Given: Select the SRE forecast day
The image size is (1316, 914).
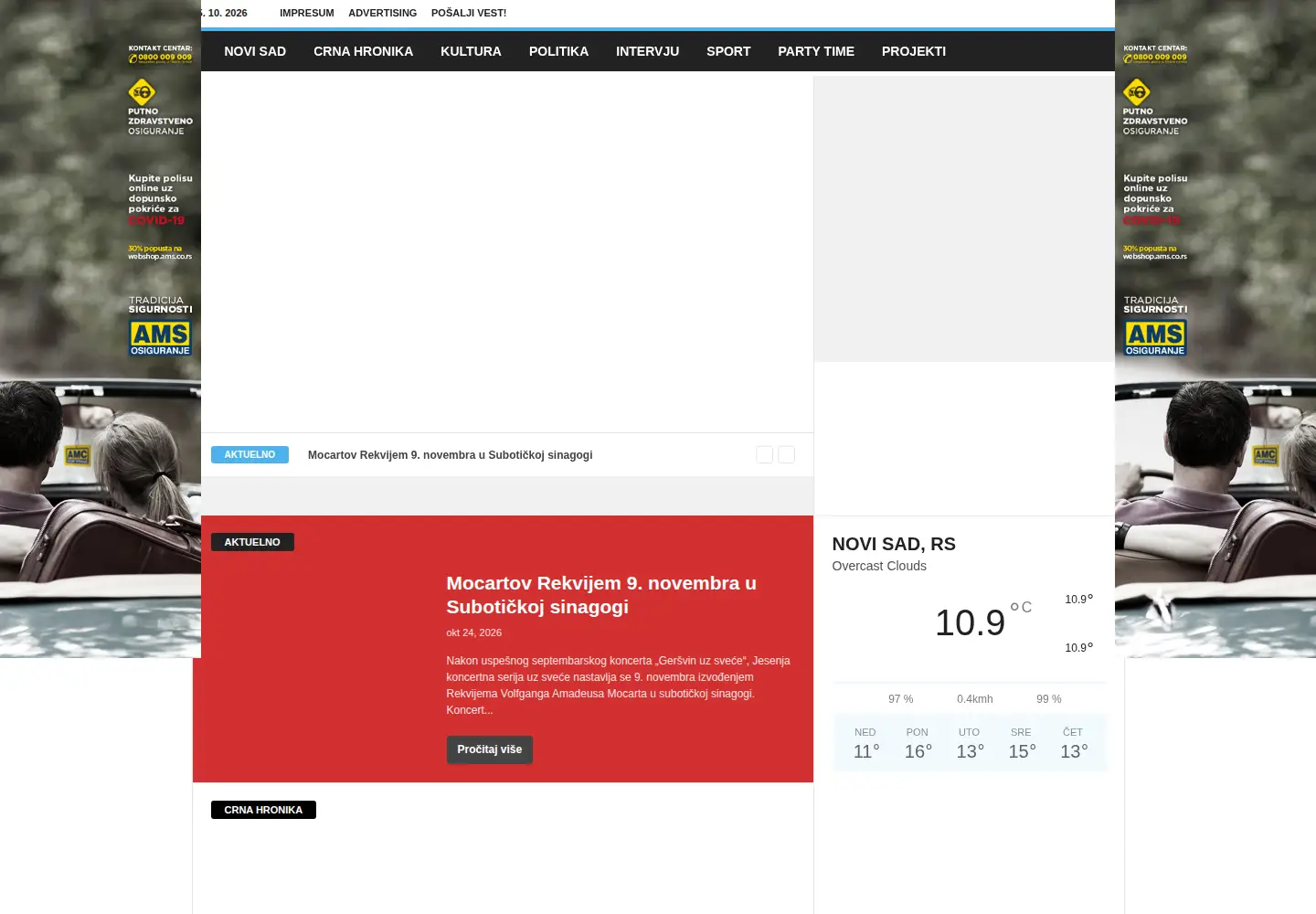Looking at the screenshot, I should [1021, 743].
